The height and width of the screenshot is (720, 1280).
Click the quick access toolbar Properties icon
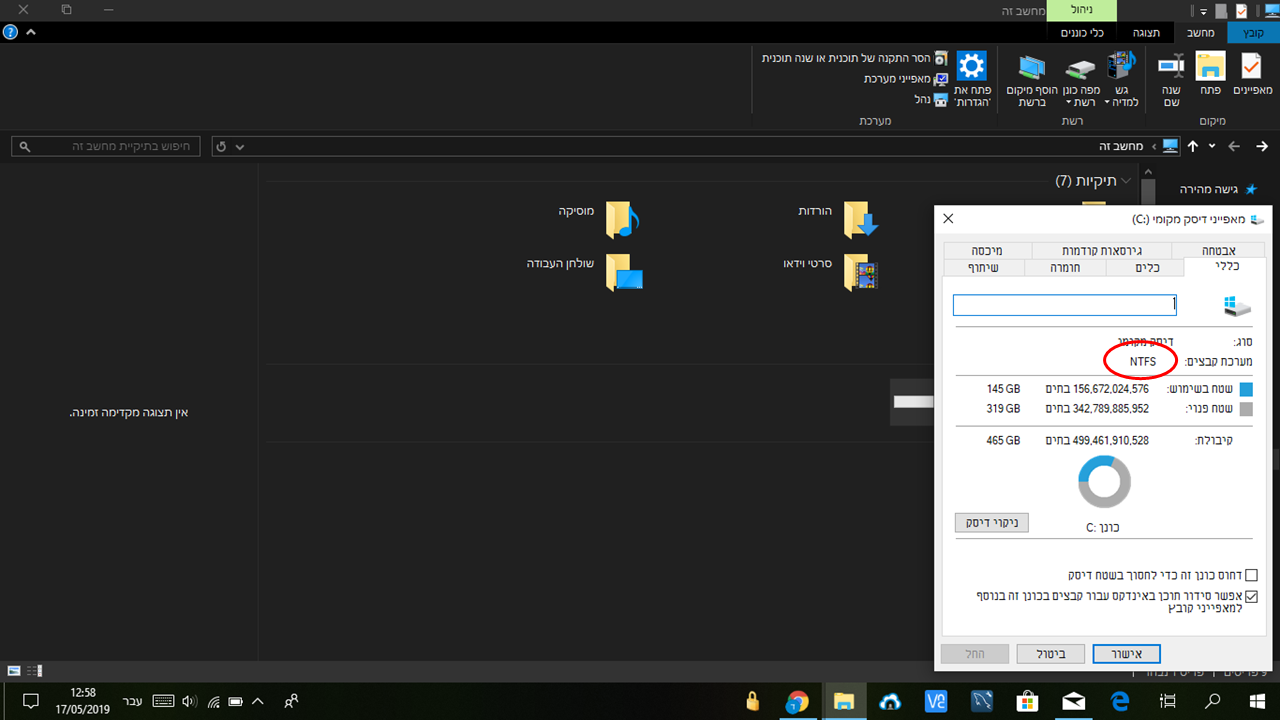[x=1241, y=11]
